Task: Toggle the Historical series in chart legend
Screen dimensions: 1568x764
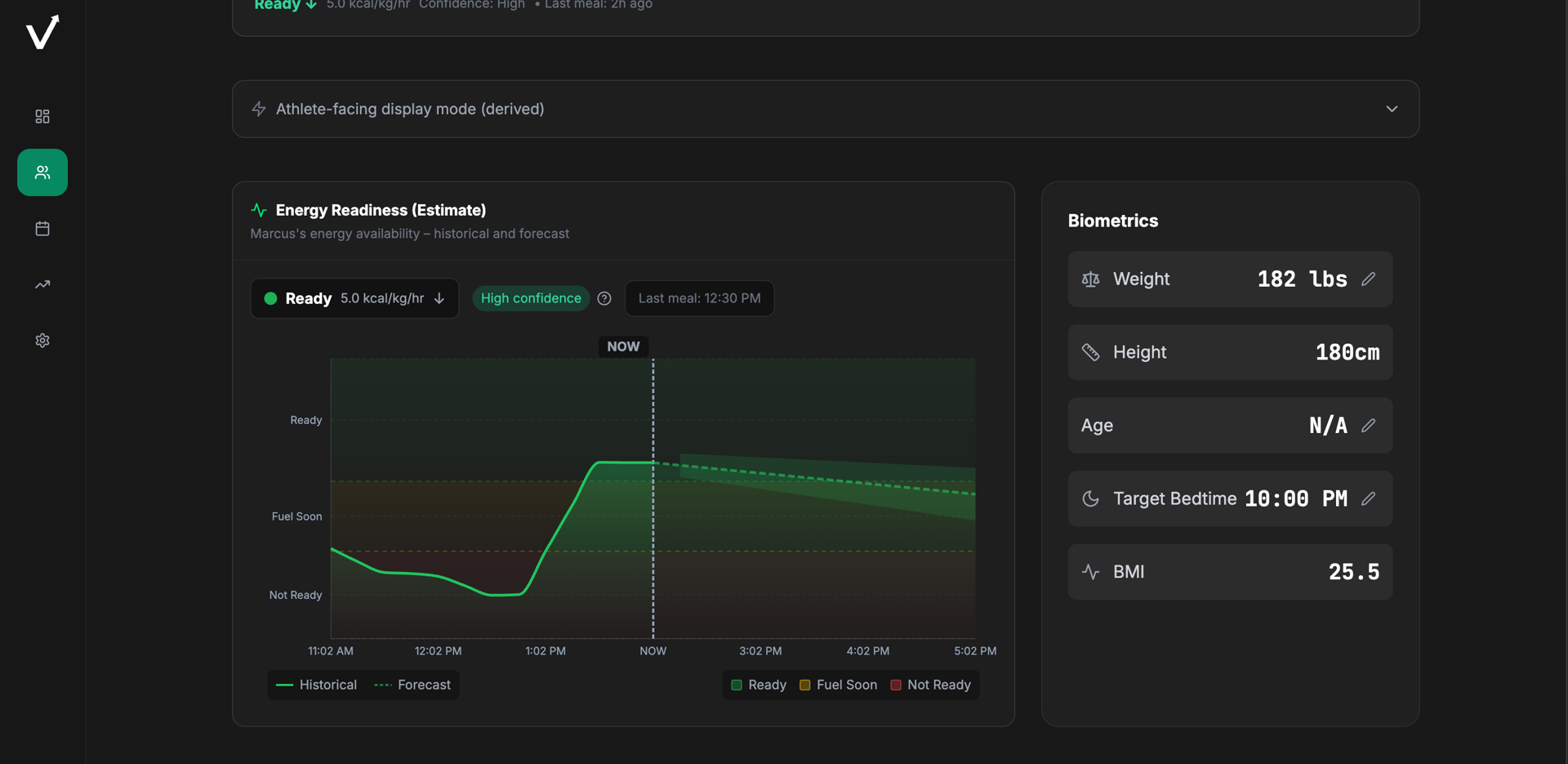Action: coord(317,685)
